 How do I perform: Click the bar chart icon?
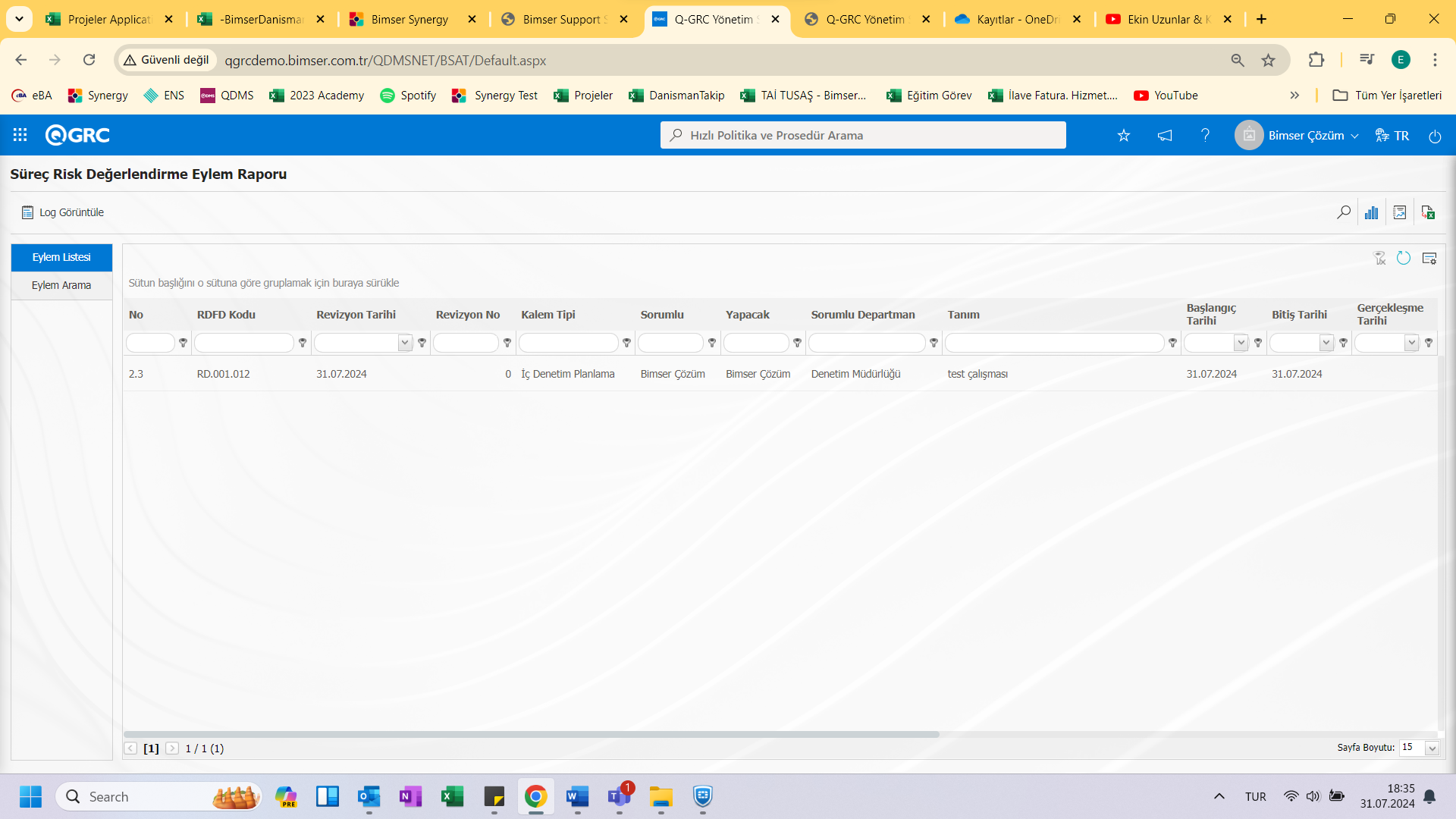1372,211
